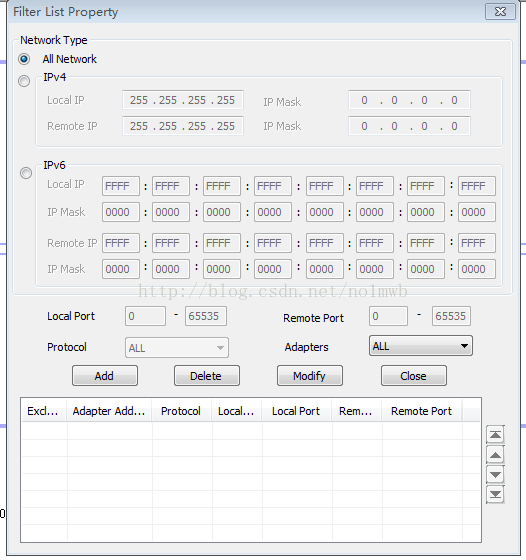Click last 0000 segment of IPv6 Remote IP Mask
Image resolution: width=526 pixels, height=560 pixels.
click(477, 269)
